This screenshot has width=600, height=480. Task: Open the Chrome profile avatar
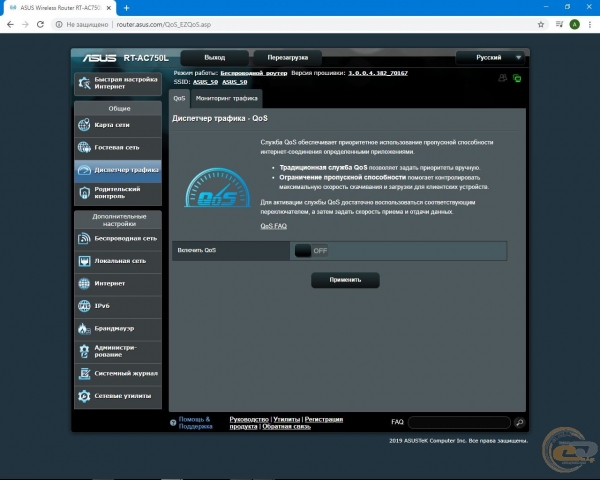click(574, 24)
